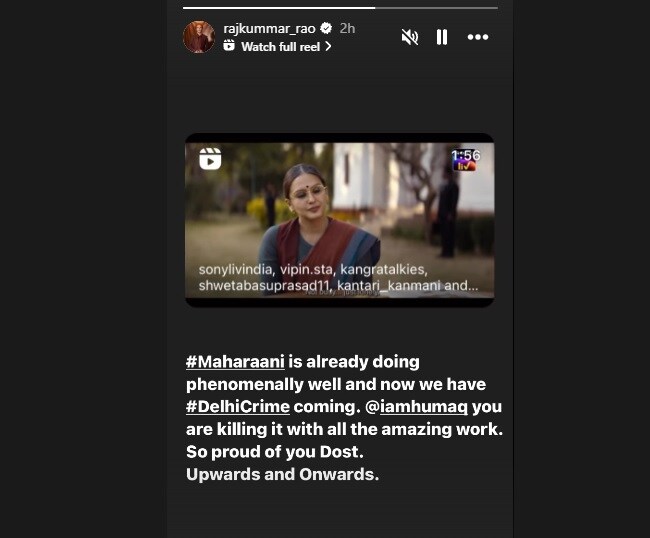Viewport: 650px width, 538px height.
Task: Click the verified badge icon
Action: (327, 28)
